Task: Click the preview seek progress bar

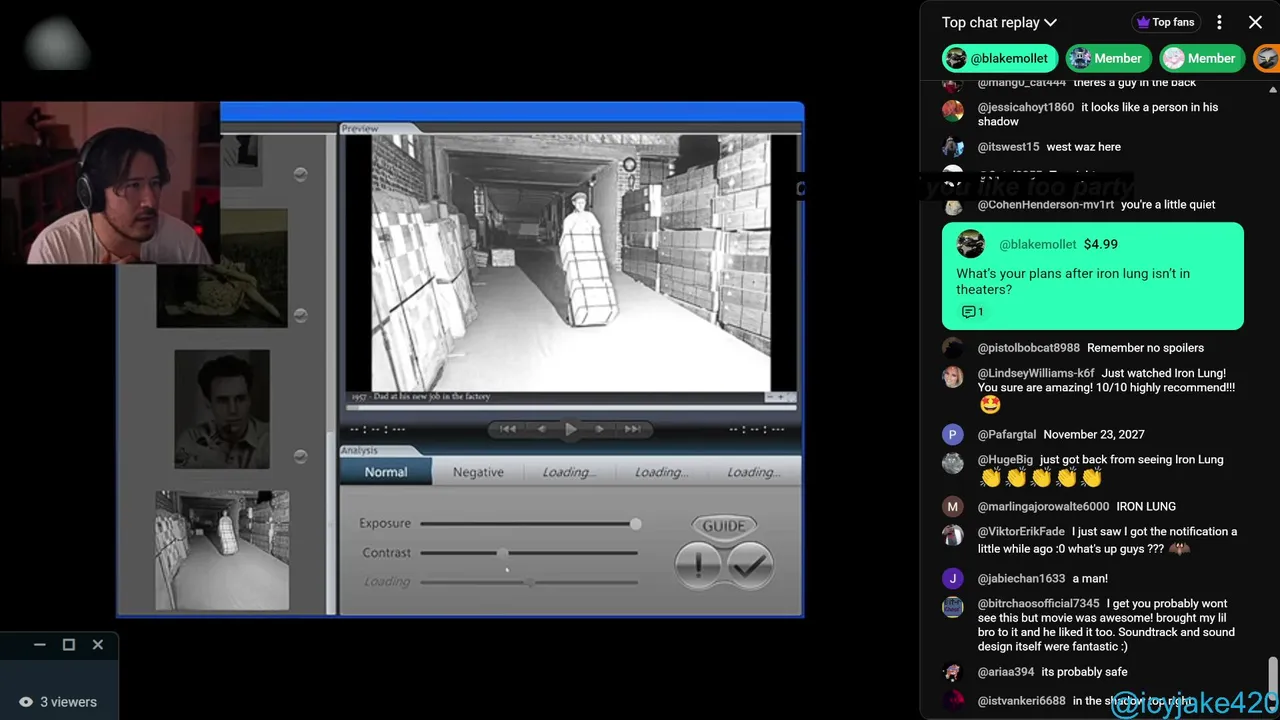Action: coord(571,407)
